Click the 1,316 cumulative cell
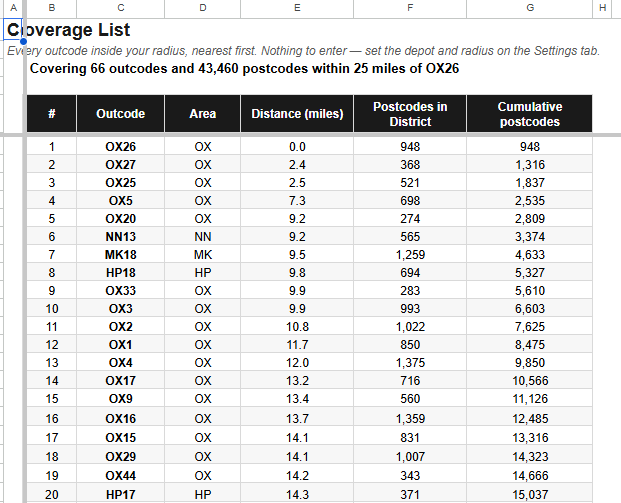621x503 pixels. (530, 164)
